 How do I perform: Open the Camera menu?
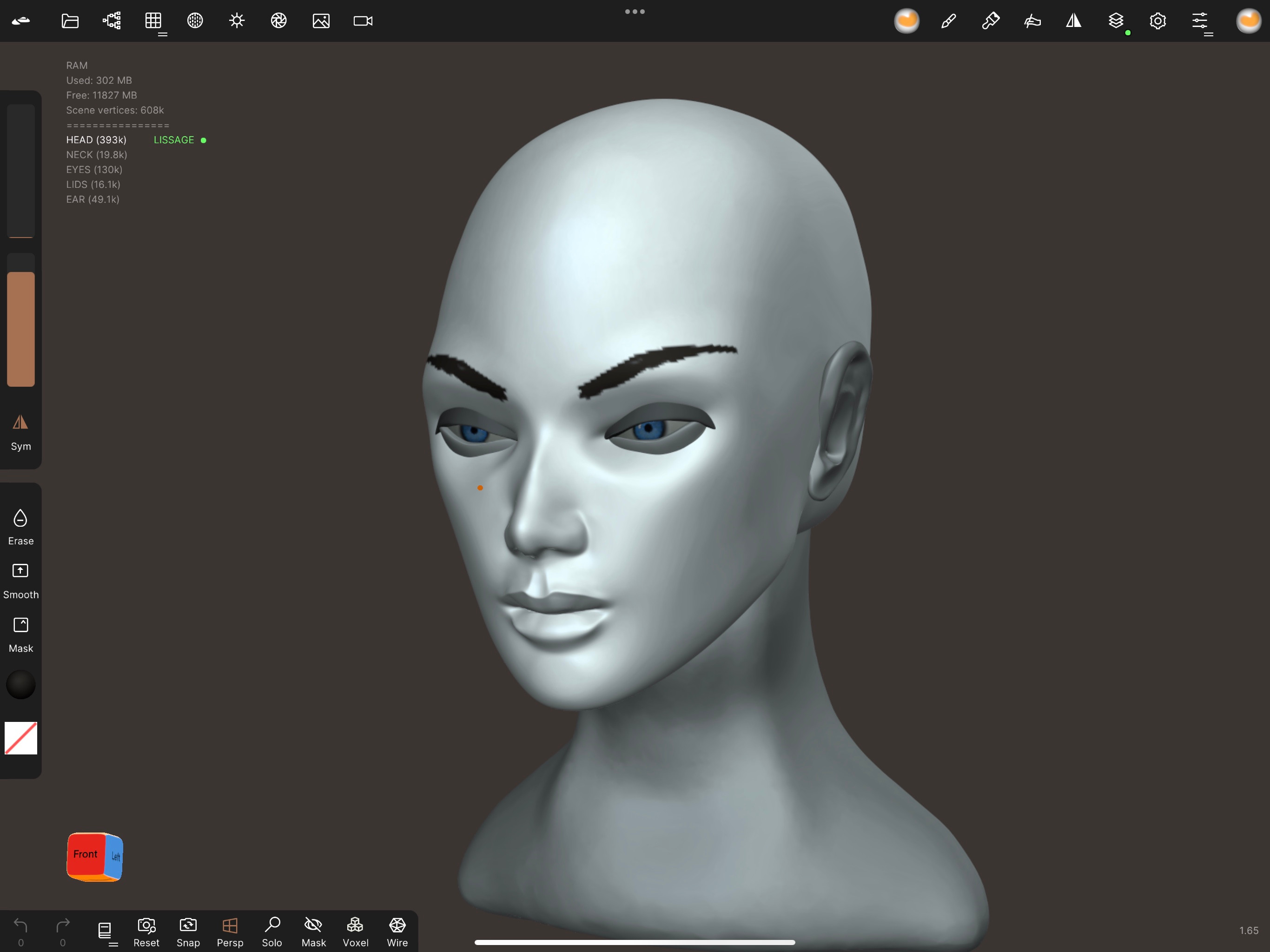363,21
